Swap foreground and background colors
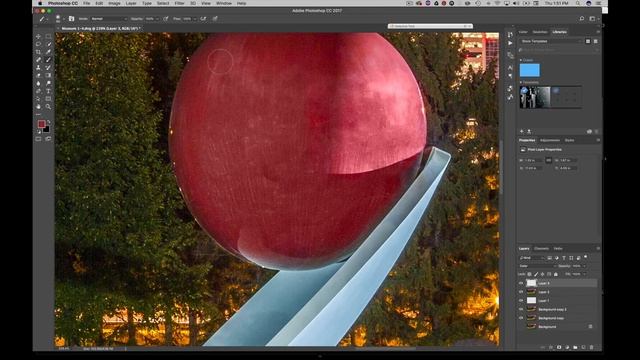 point(49,122)
